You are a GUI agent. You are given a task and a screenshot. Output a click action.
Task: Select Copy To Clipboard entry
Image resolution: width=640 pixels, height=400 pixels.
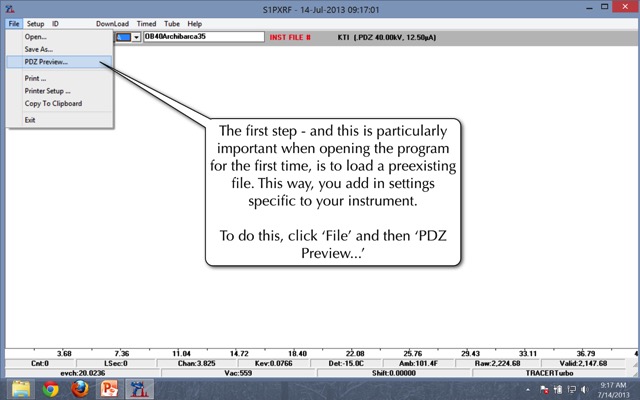tap(60, 104)
